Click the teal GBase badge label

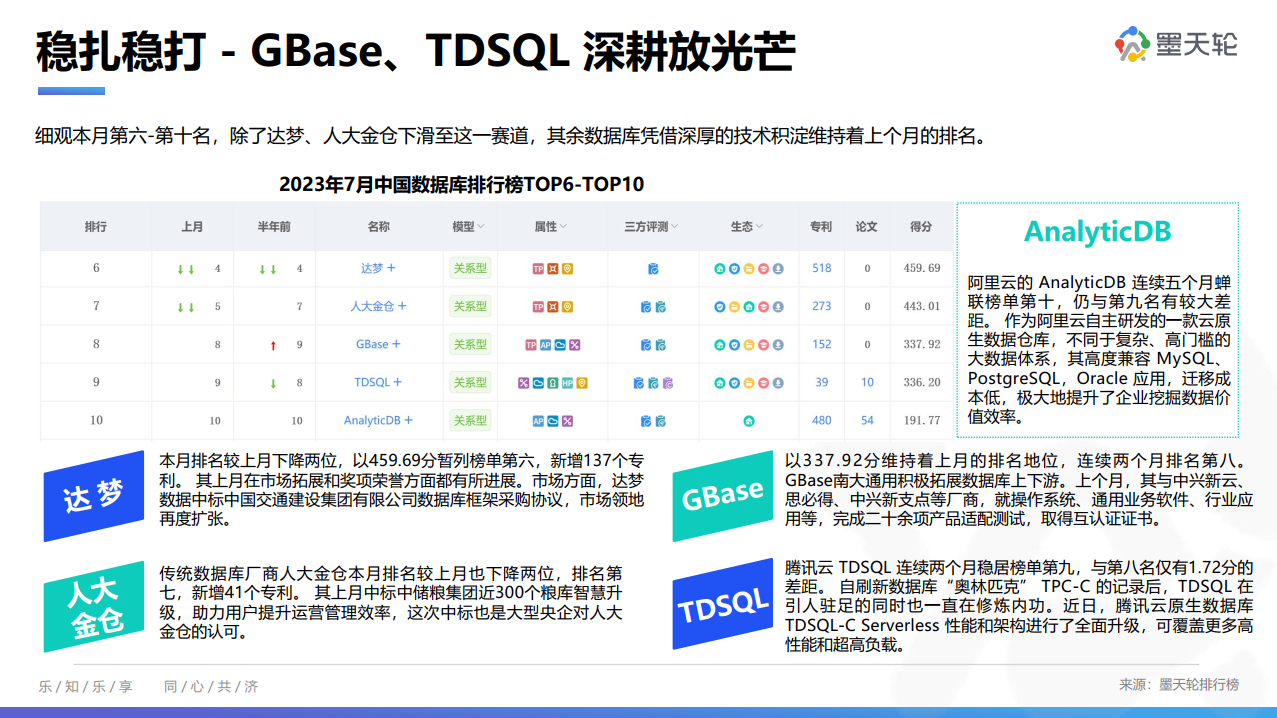click(x=723, y=494)
